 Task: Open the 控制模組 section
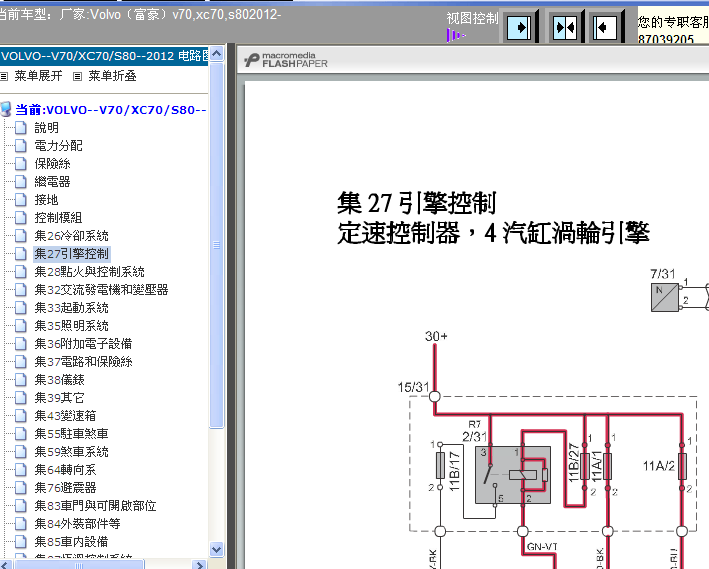coord(58,218)
